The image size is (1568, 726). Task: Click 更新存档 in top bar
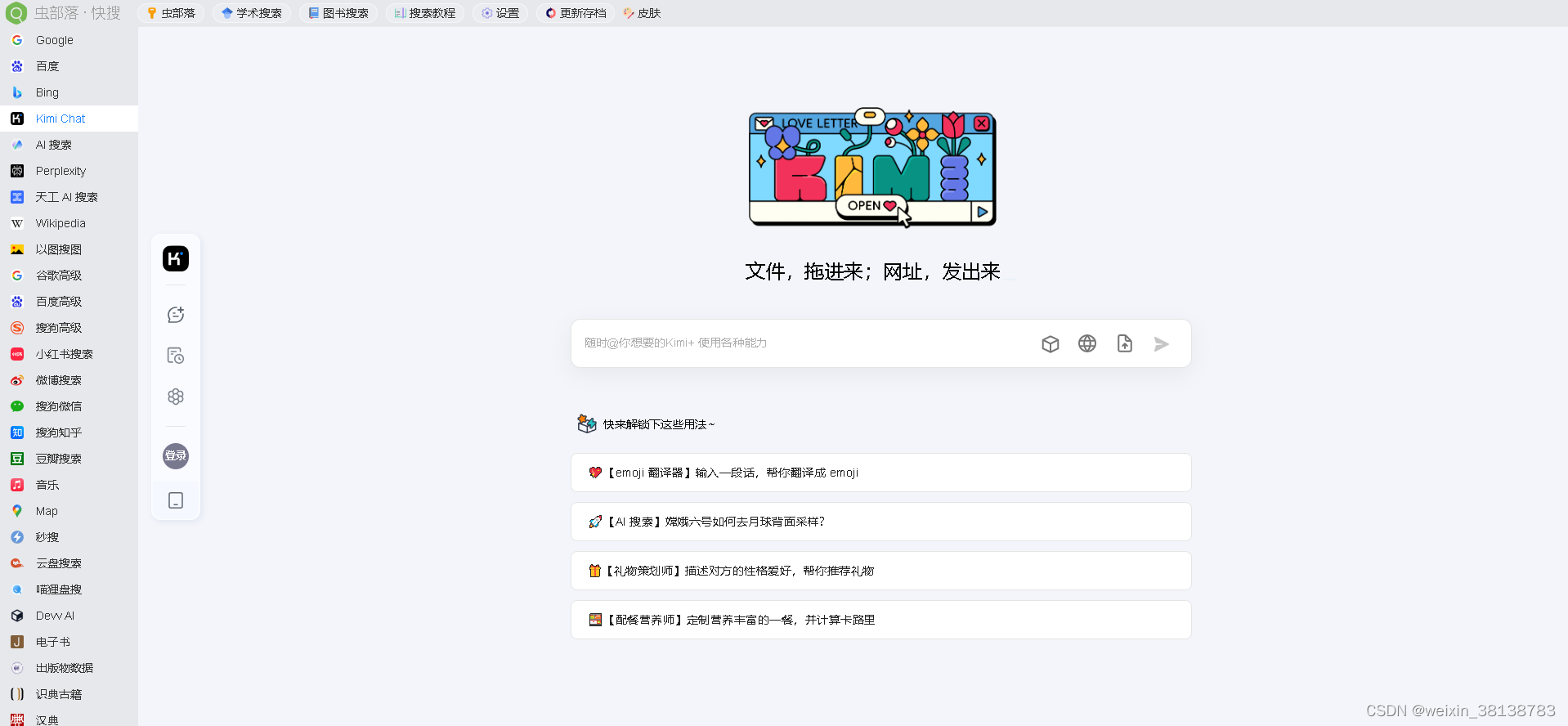click(x=576, y=13)
